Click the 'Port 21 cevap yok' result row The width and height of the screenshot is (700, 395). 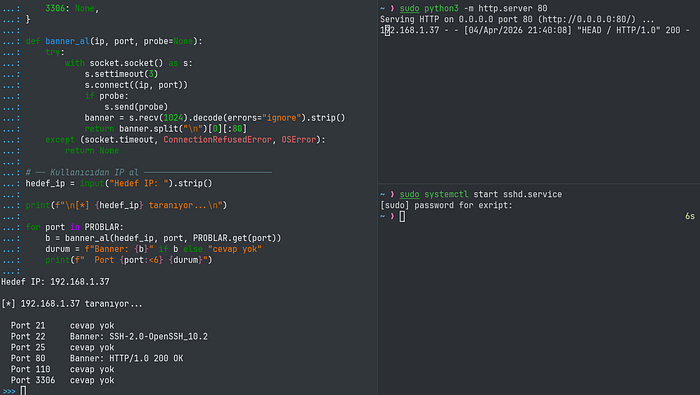click(x=62, y=325)
